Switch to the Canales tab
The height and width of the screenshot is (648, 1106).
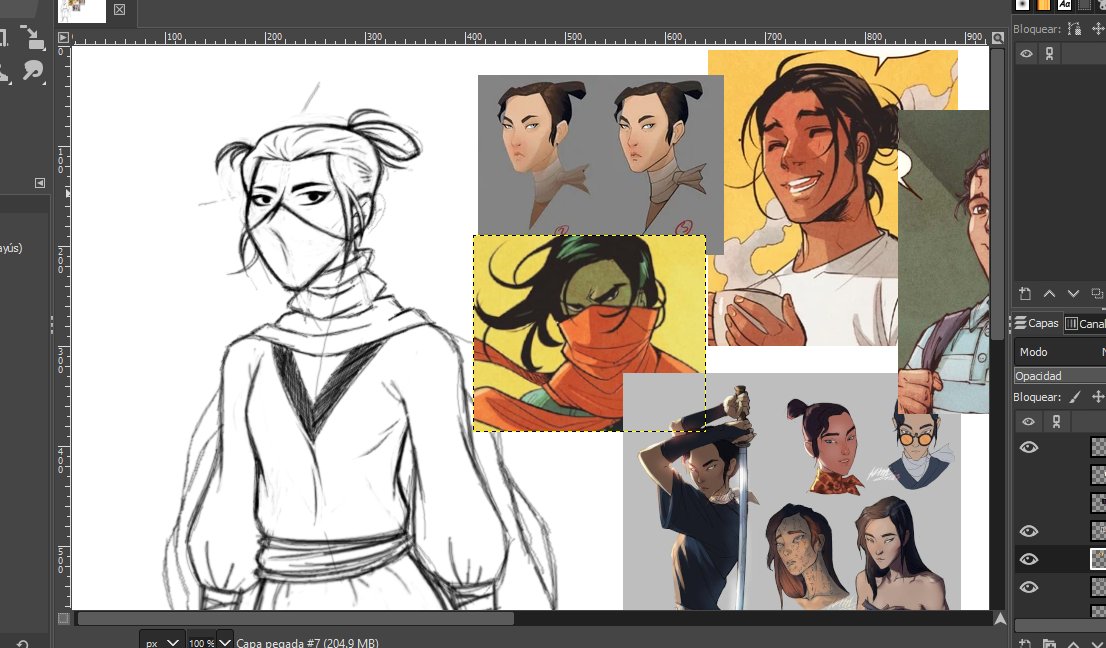point(1084,324)
